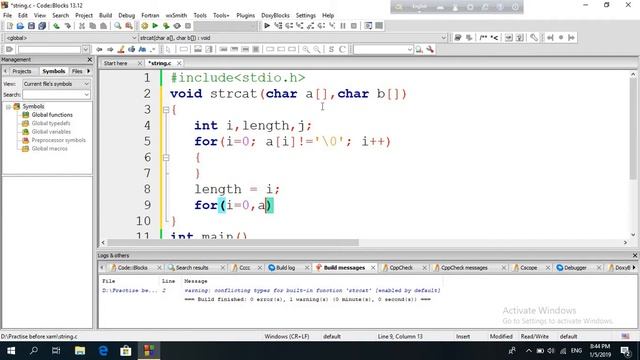Click the editor vertical scrollbar thumb
This screenshot has height=360, width=640.
pyautogui.click(x=633, y=129)
